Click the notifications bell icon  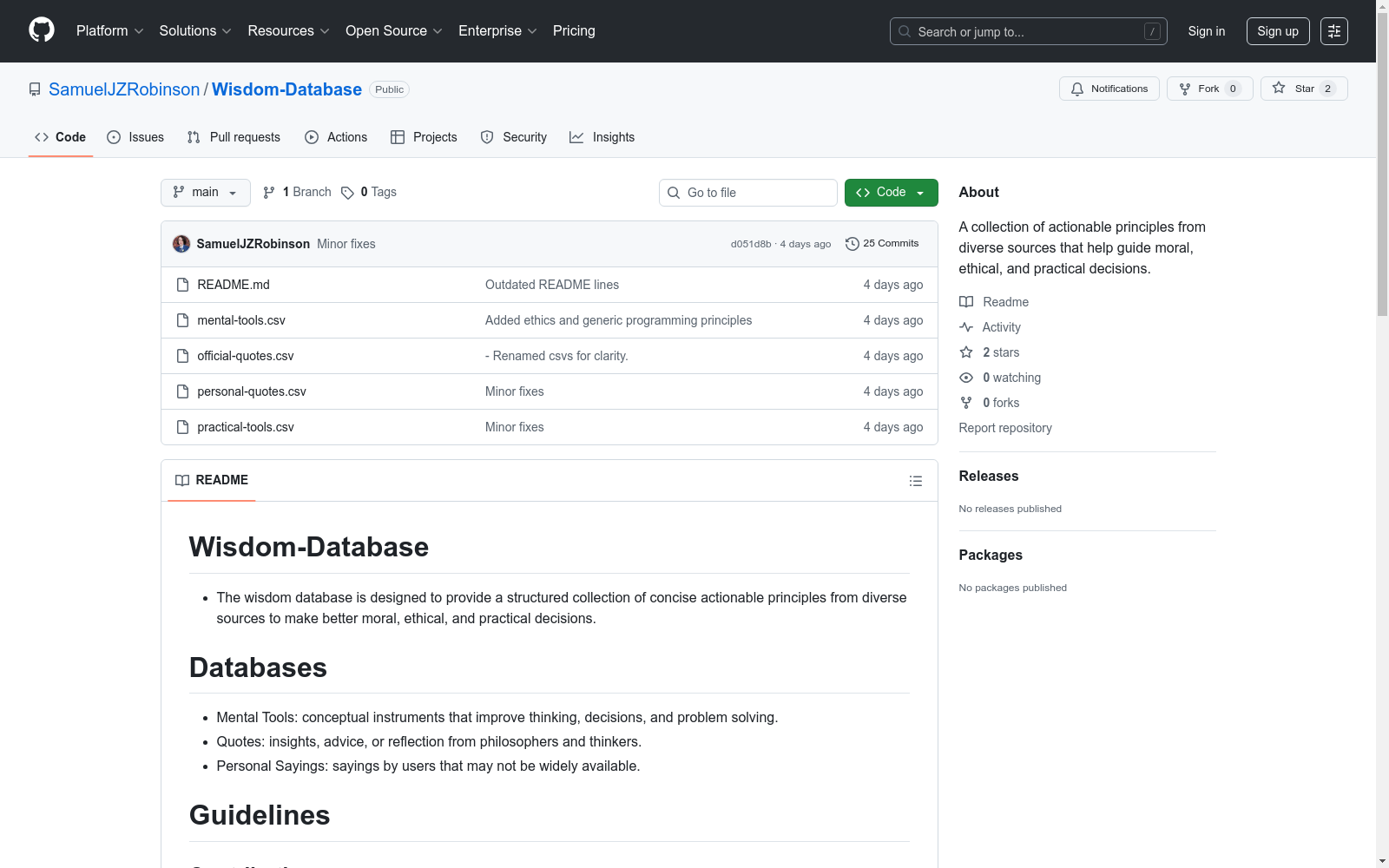pyautogui.click(x=1077, y=89)
